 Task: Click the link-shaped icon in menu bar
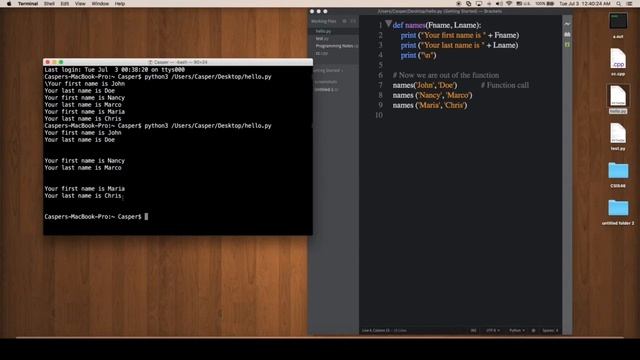click(469, 4)
